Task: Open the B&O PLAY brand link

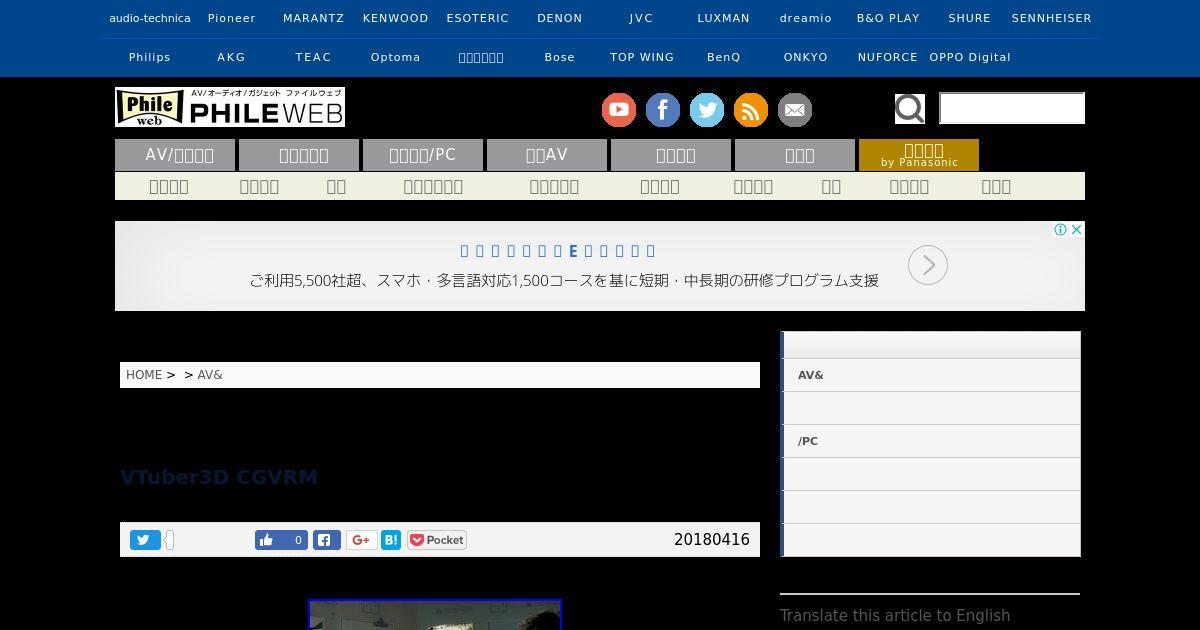Action: 888,18
